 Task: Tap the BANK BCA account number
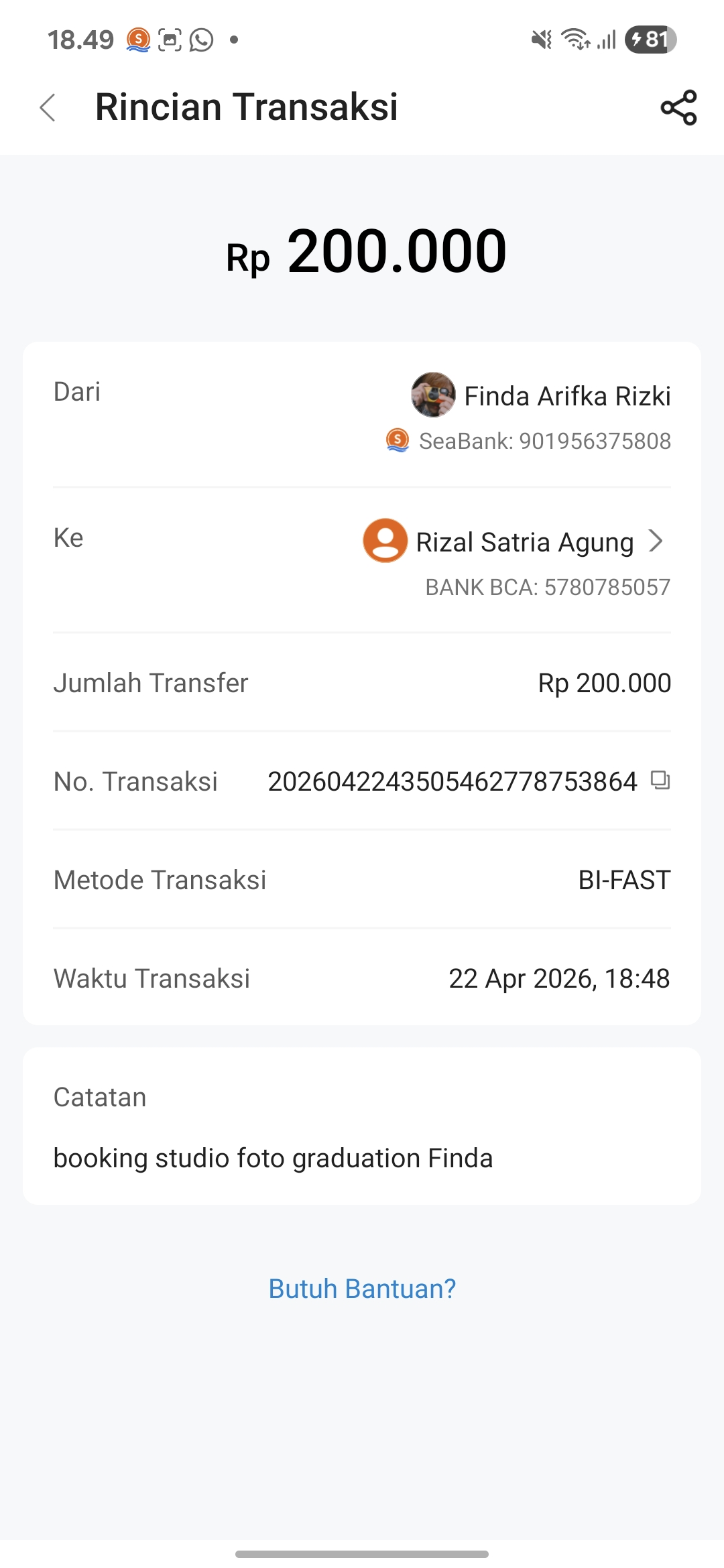pyautogui.click(x=548, y=587)
